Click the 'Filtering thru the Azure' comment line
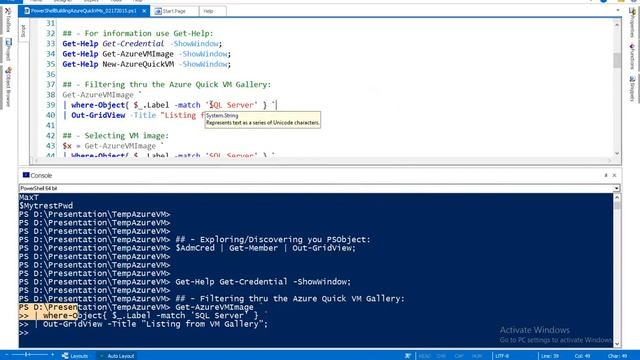Viewport: 640px width, 360px height. point(167,84)
